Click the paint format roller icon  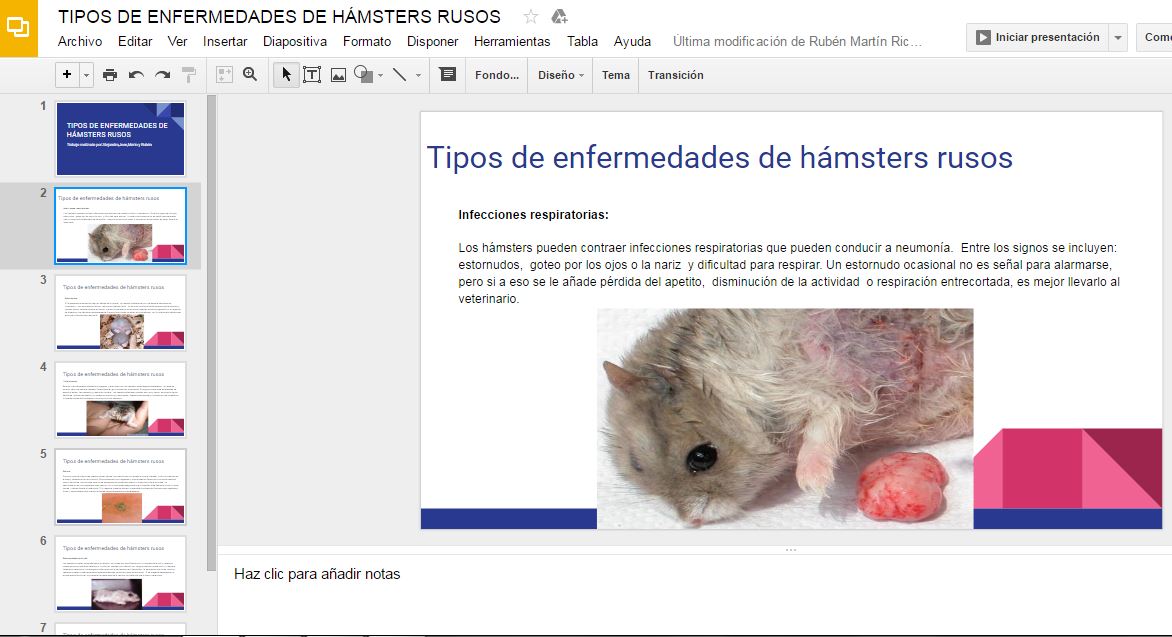[x=189, y=75]
